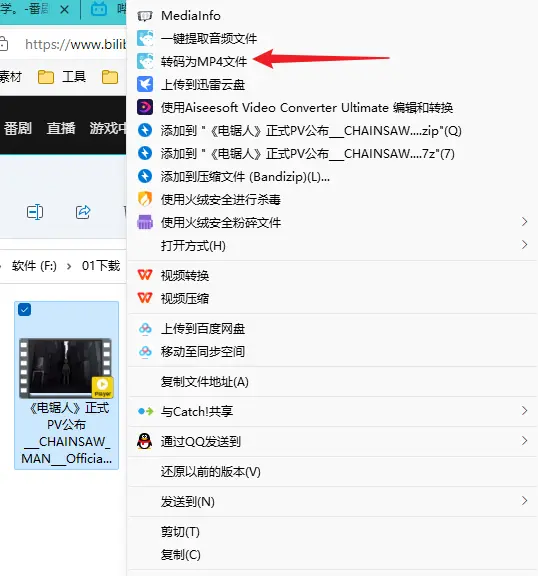This screenshot has height=576, width=538.
Task: Expand the 打开方式(H) submenu arrow
Action: coord(524,244)
